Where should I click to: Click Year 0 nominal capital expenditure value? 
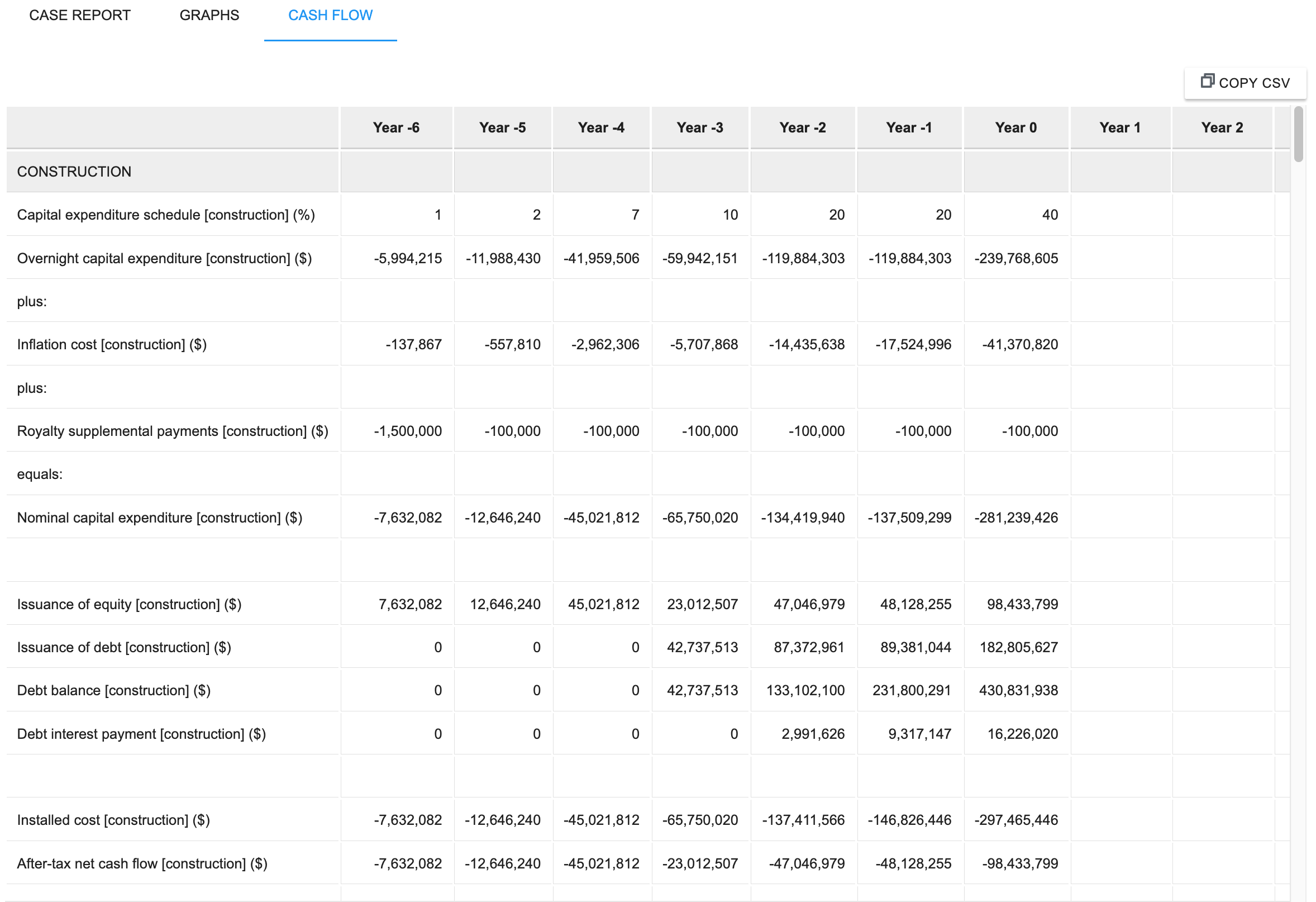click(1015, 518)
